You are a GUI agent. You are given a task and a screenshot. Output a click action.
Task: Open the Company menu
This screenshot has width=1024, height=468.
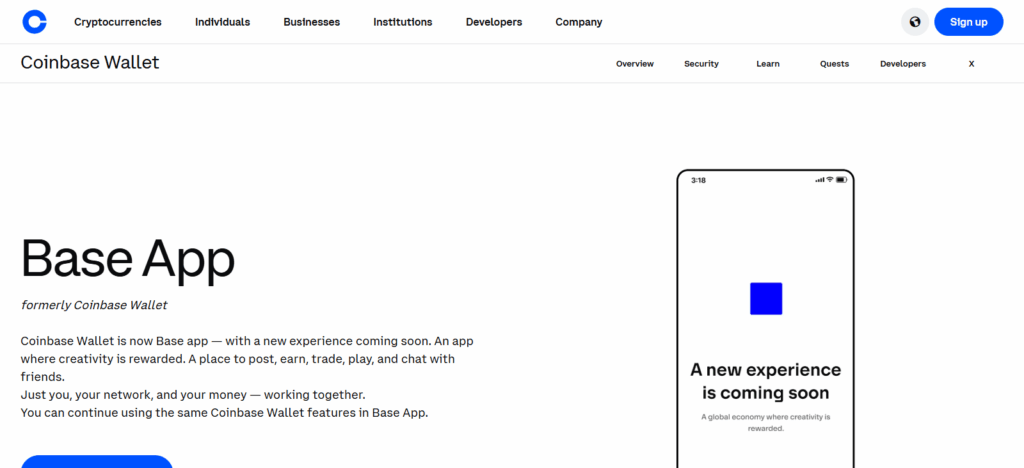pos(579,22)
